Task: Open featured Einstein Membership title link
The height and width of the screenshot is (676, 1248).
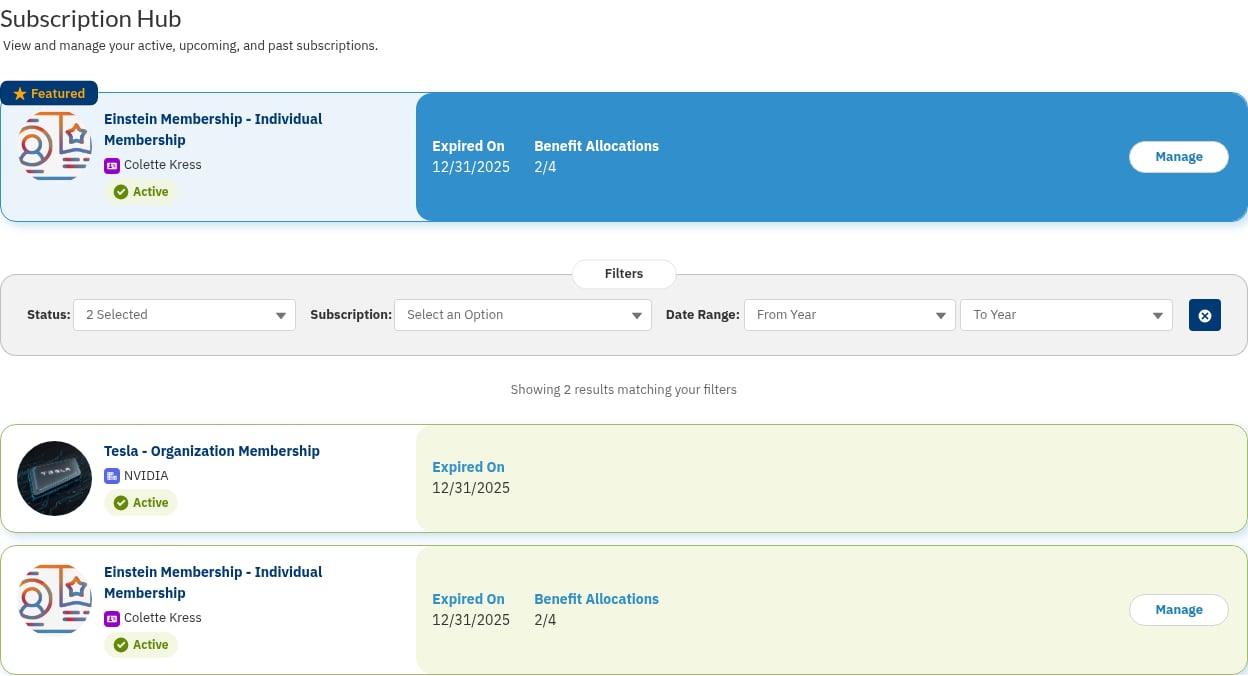Action: click(213, 129)
